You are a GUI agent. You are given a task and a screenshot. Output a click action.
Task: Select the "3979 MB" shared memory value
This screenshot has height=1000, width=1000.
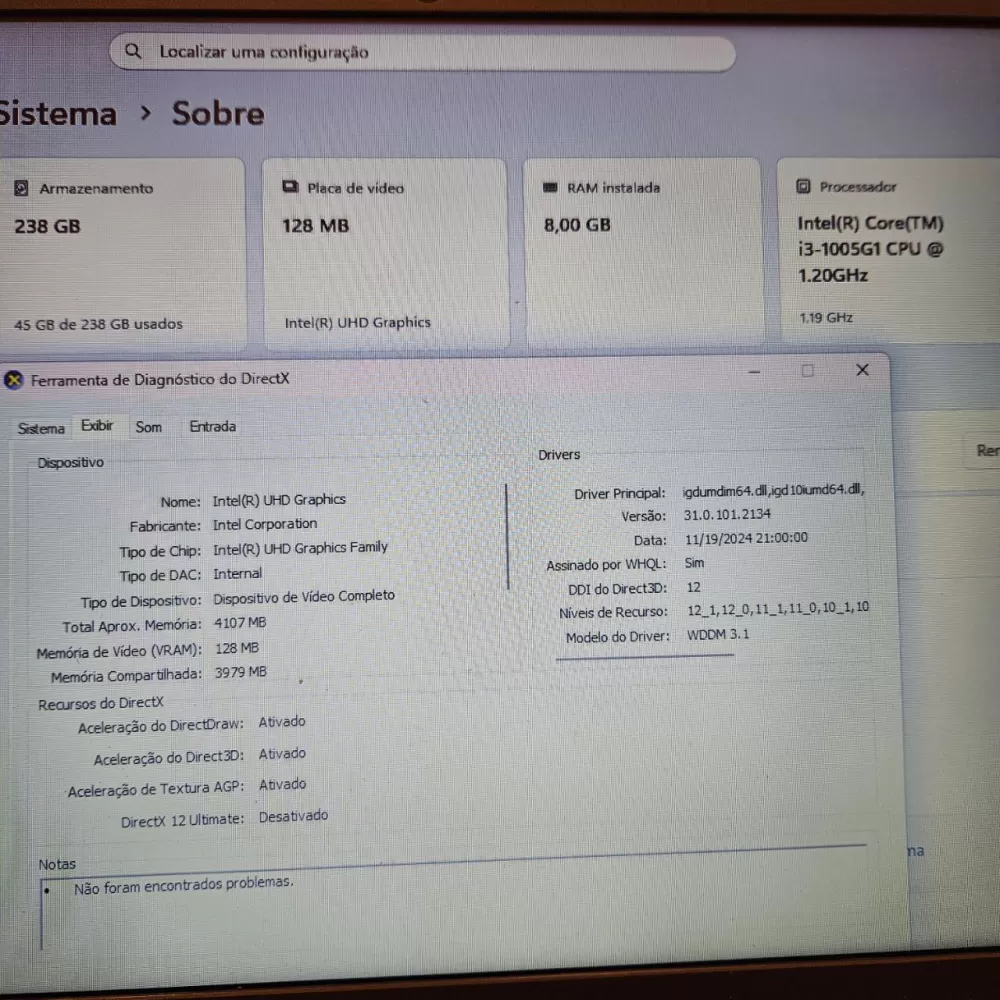pyautogui.click(x=240, y=673)
